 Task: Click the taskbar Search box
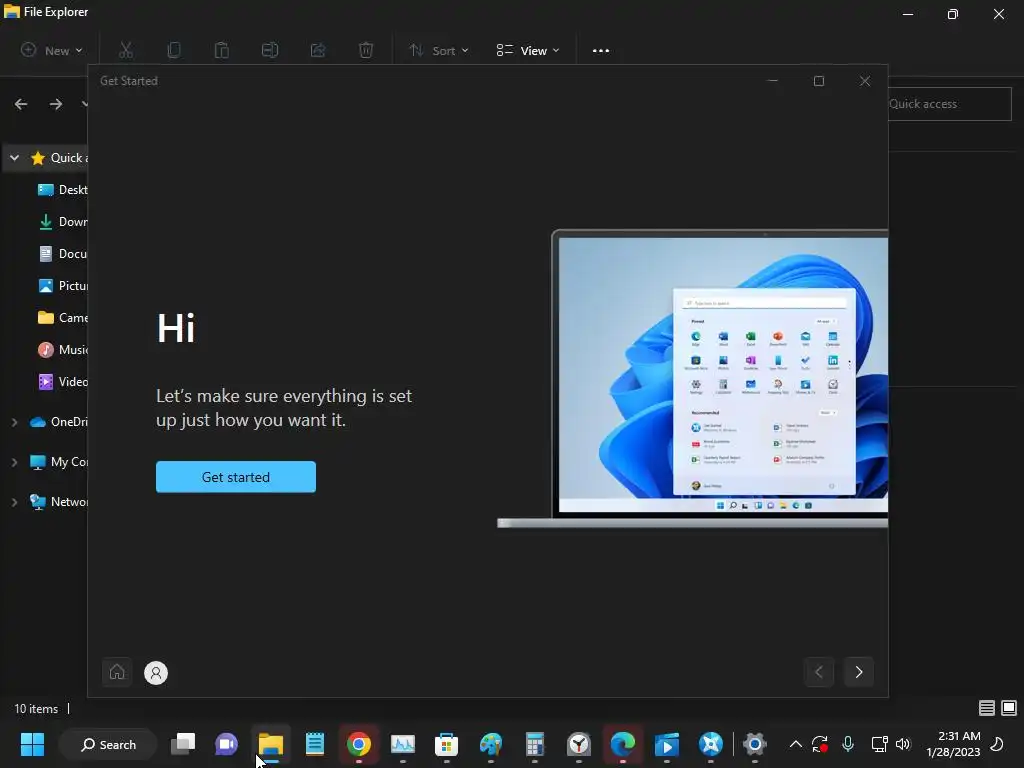(108, 744)
